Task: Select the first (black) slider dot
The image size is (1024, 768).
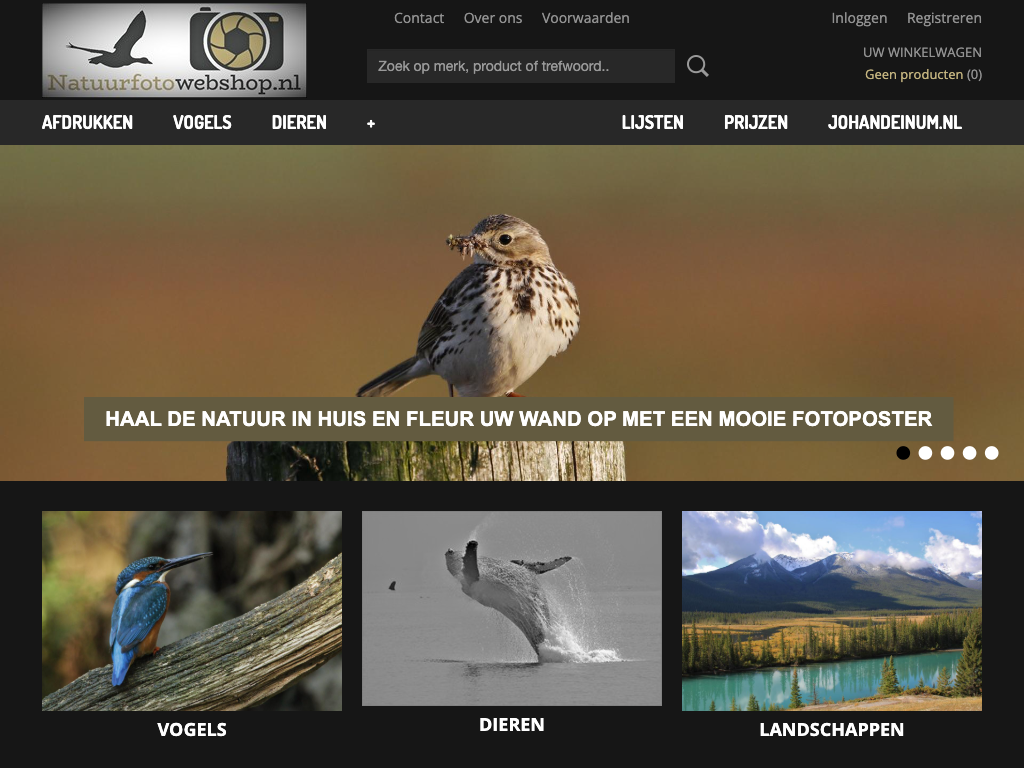Action: pyautogui.click(x=903, y=453)
